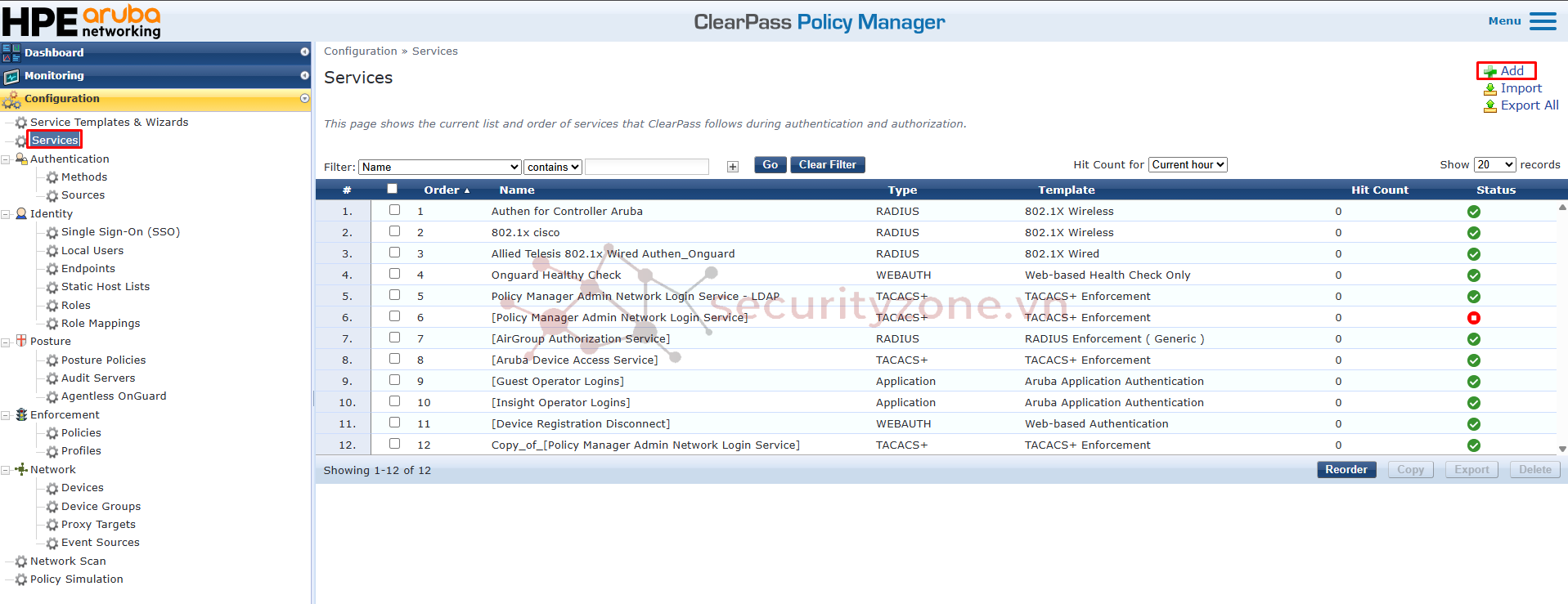This screenshot has width=1568, height=604.
Task: Open the Insight Operator Logins service
Action: [x=561, y=403]
